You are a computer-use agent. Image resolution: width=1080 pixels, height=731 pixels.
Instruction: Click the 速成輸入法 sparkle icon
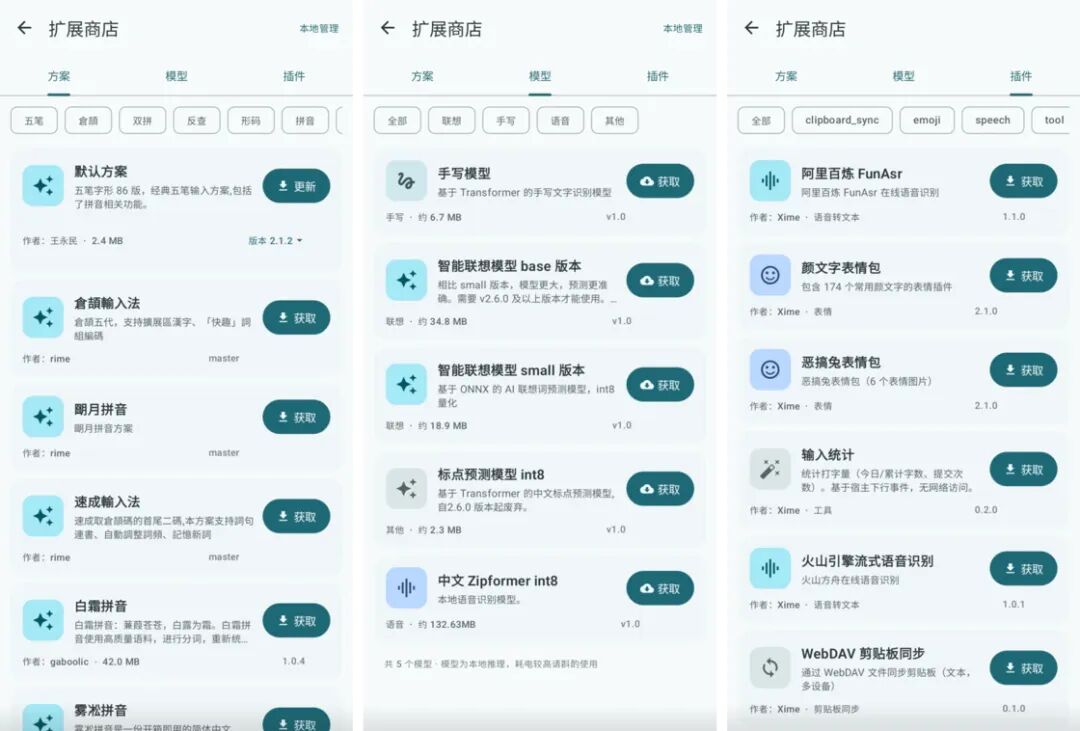pos(43,515)
